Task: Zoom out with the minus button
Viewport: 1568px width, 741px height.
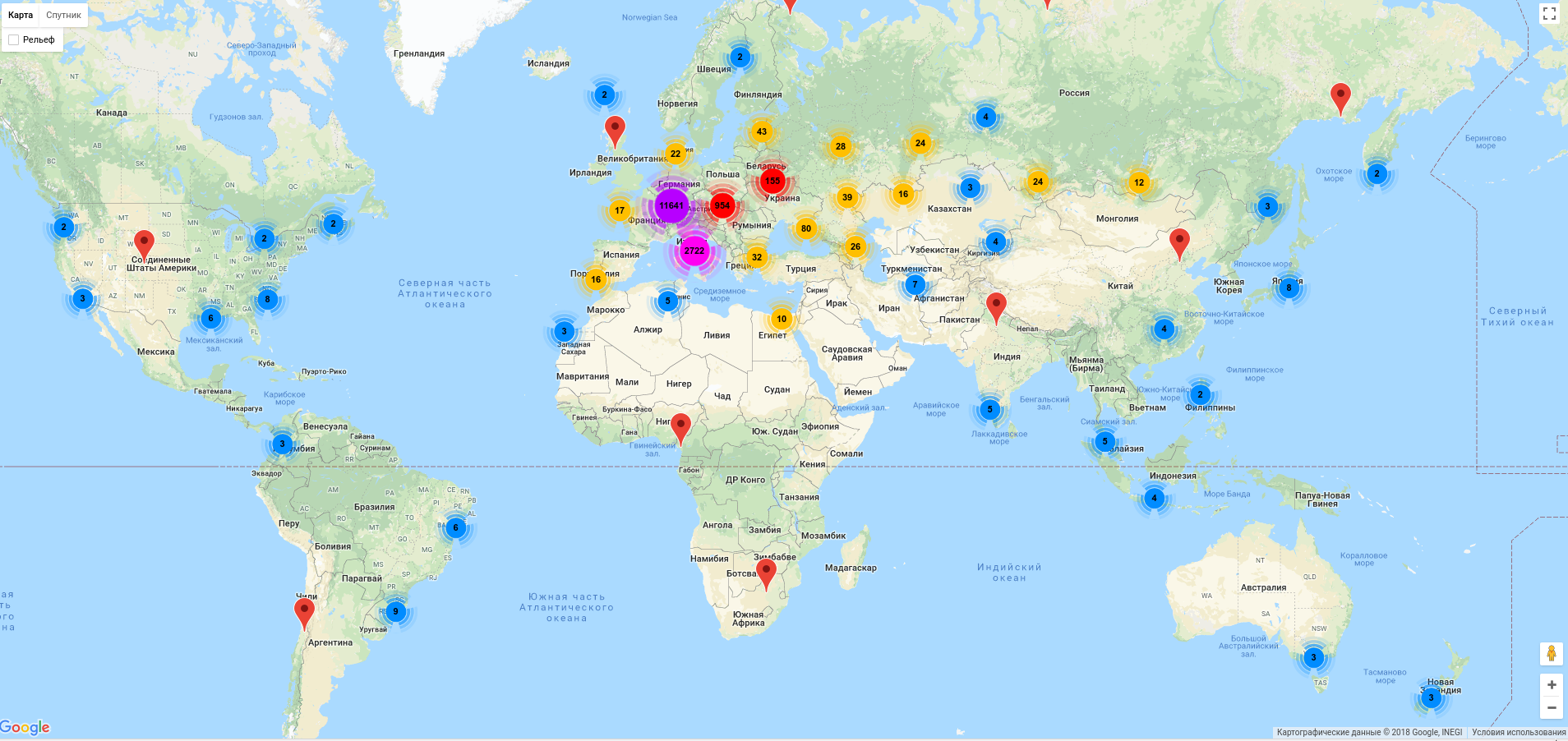Action: (x=1552, y=707)
